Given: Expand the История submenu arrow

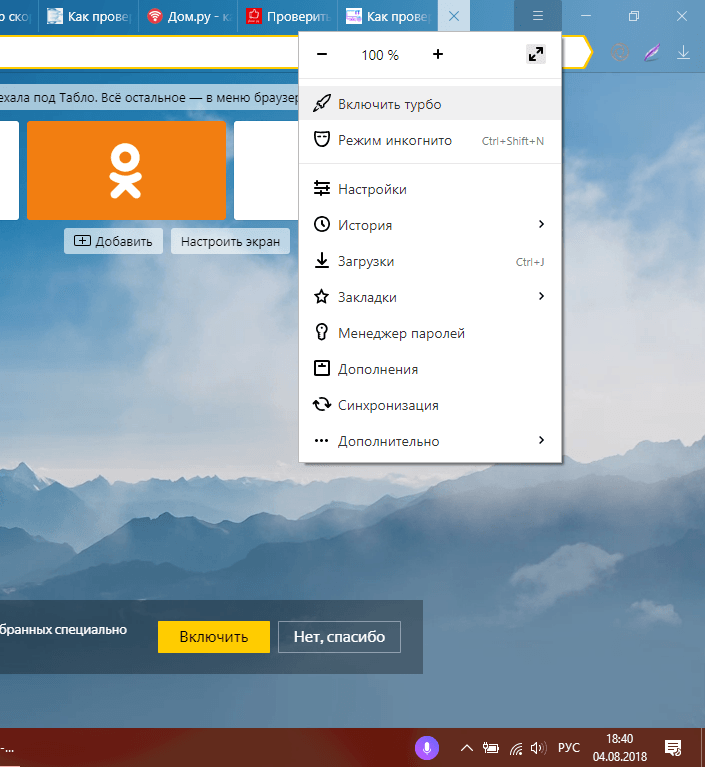Looking at the screenshot, I should click(x=541, y=224).
